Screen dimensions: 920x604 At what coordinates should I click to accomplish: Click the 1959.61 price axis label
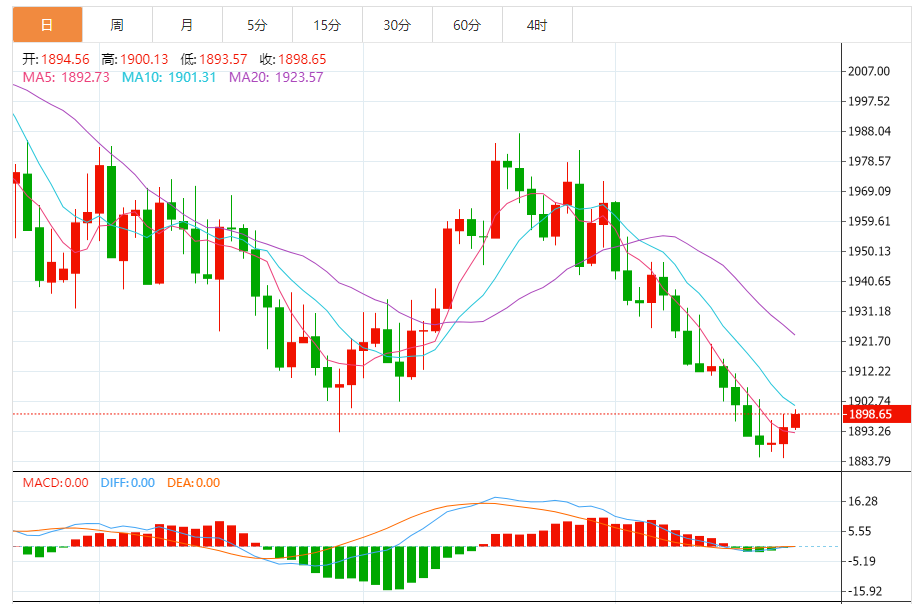(869, 221)
